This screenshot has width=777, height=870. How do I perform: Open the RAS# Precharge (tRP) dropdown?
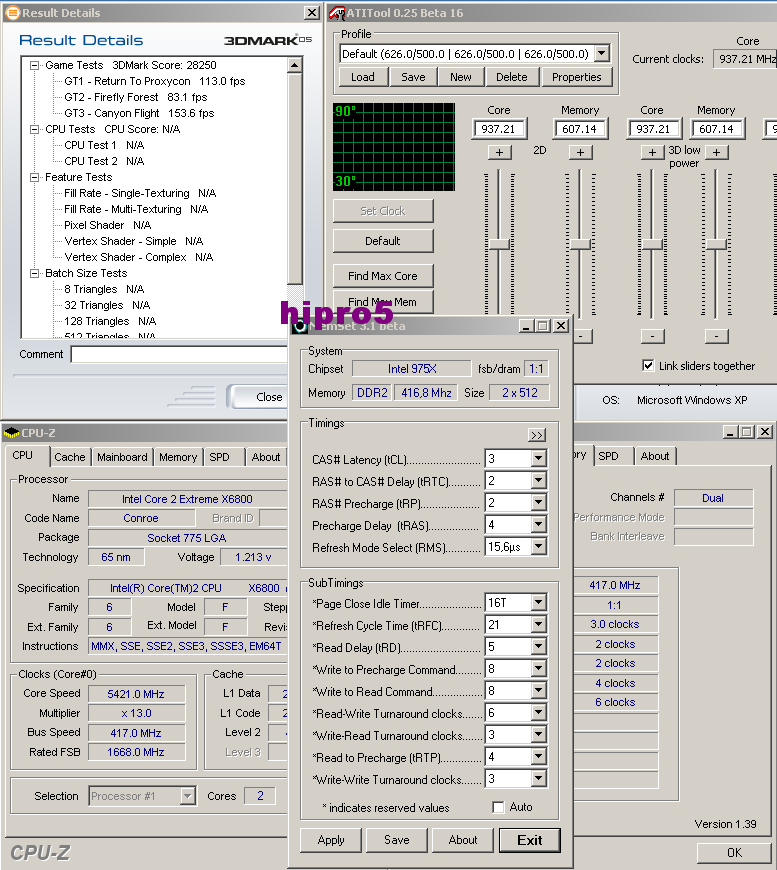tap(538, 503)
